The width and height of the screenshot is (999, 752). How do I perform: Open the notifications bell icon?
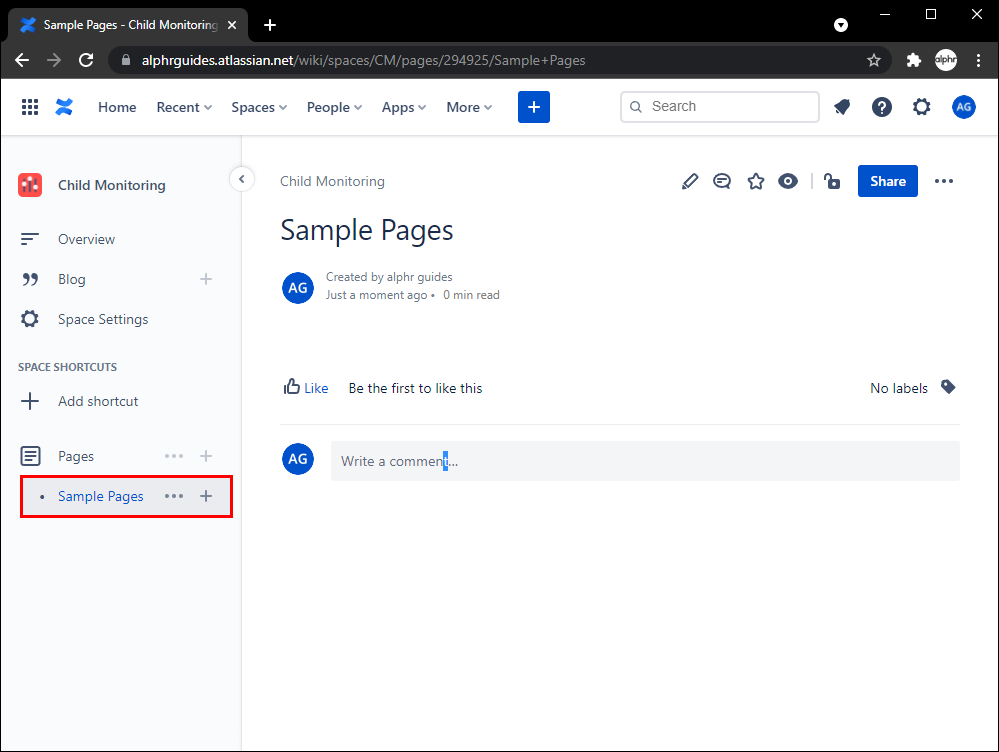842,107
